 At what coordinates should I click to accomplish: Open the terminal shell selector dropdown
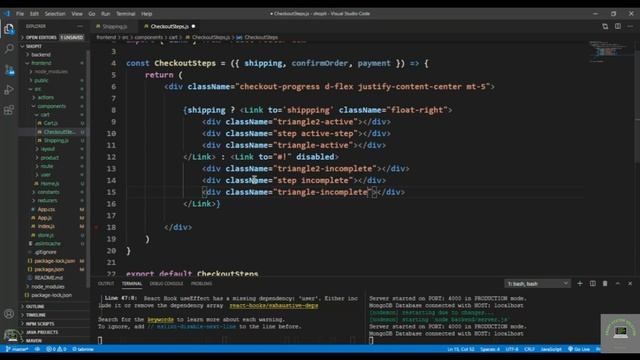[x=537, y=283]
